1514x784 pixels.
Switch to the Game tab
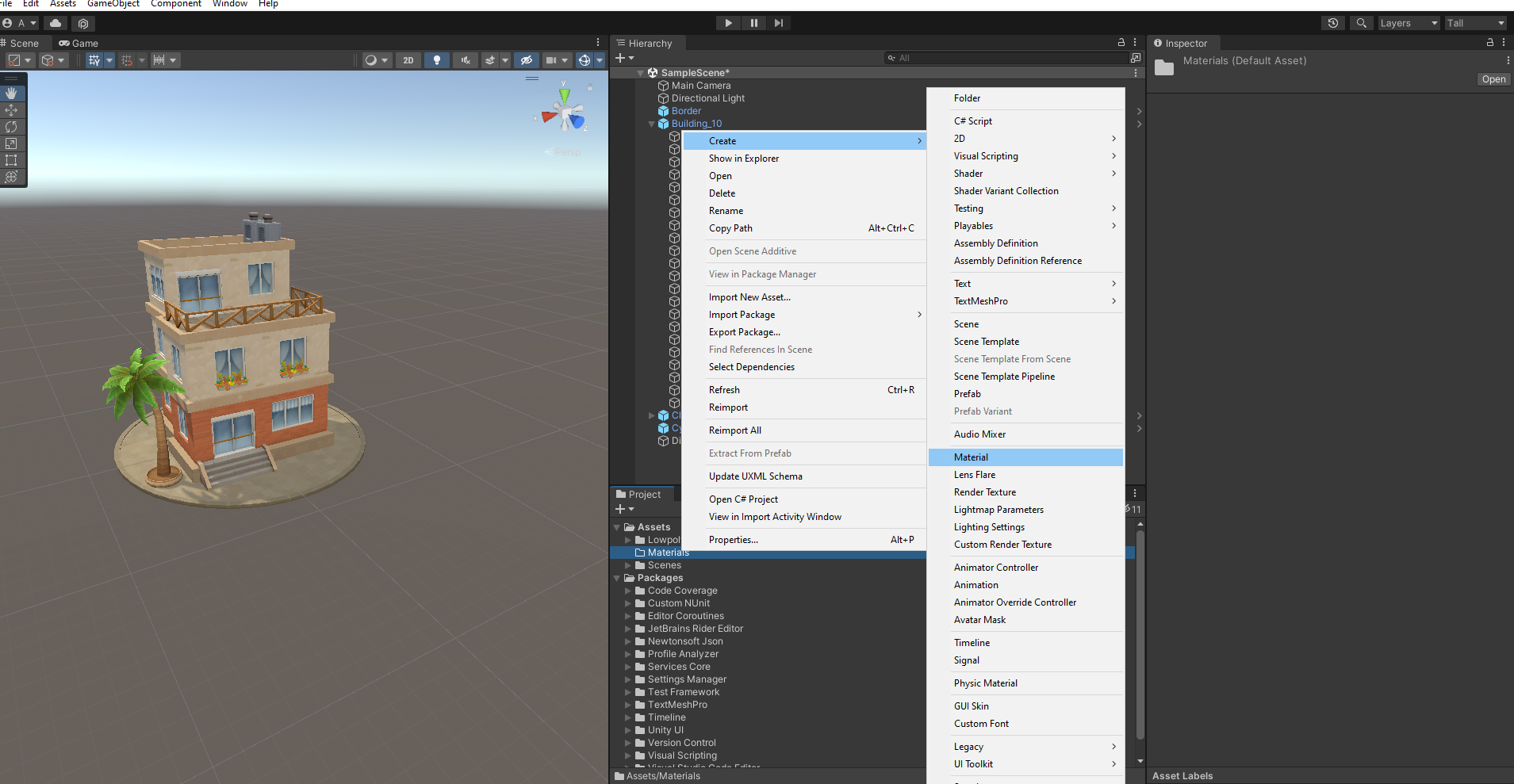79,44
